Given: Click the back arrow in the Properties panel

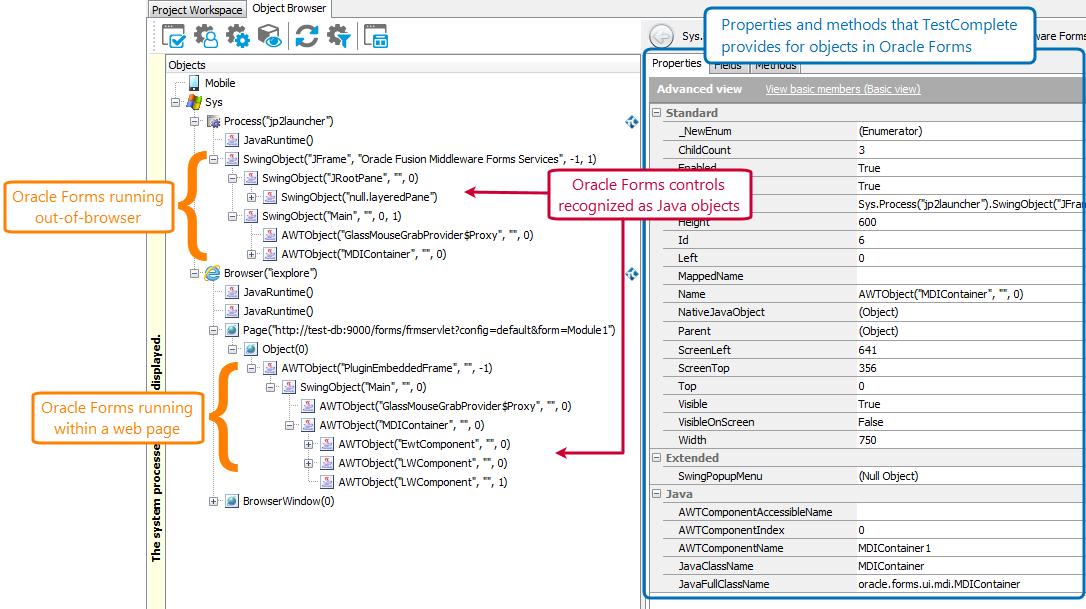Looking at the screenshot, I should 660,34.
